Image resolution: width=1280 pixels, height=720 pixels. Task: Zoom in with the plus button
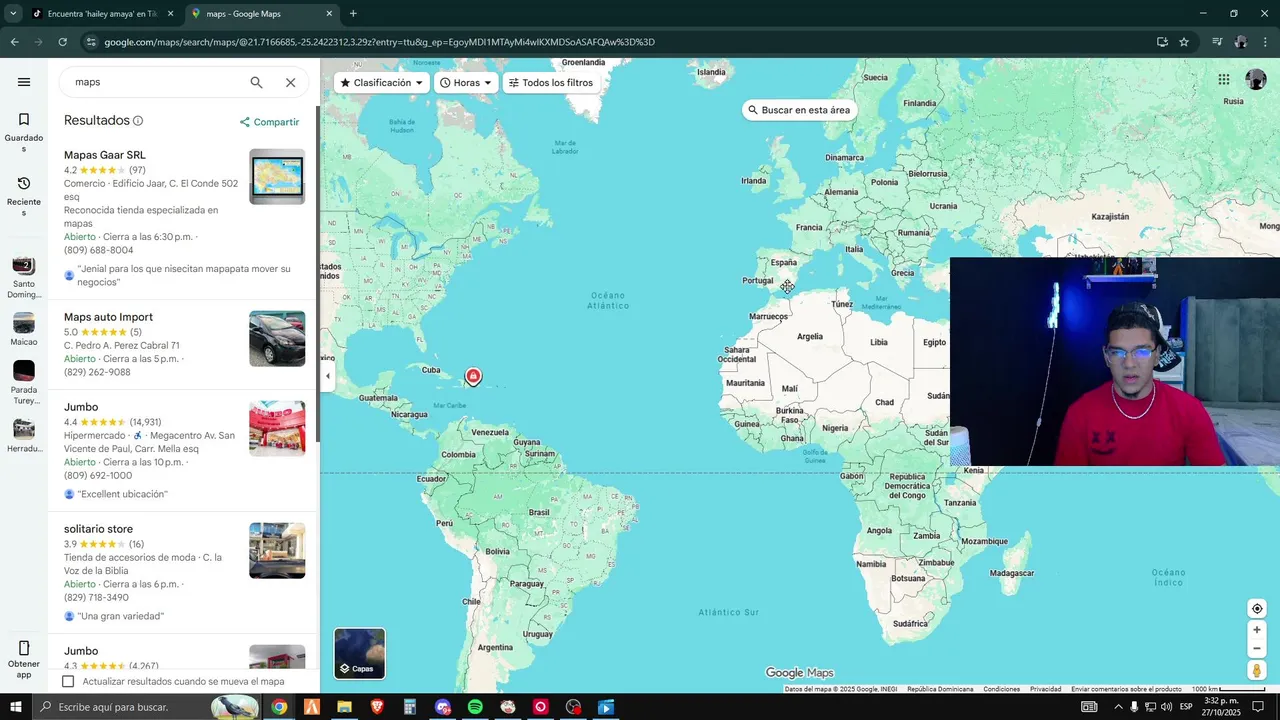pos(1257,630)
